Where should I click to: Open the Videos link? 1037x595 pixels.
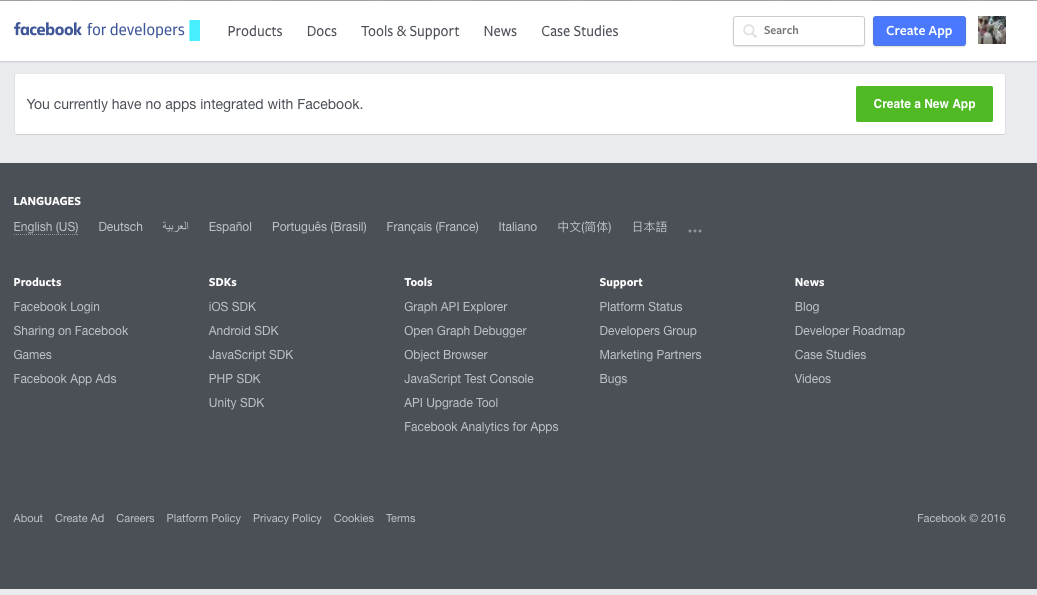[x=812, y=379]
